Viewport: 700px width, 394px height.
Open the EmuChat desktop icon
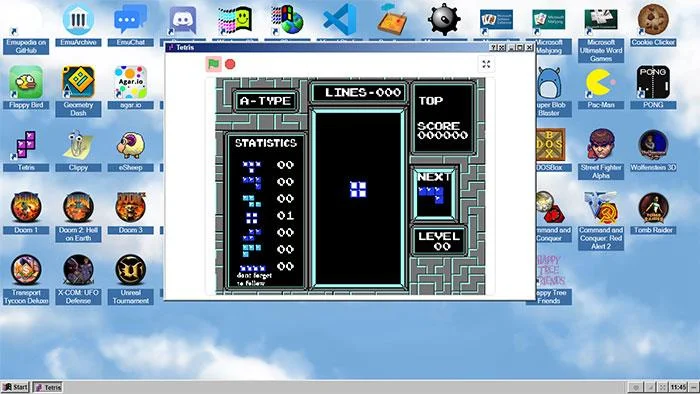130,24
